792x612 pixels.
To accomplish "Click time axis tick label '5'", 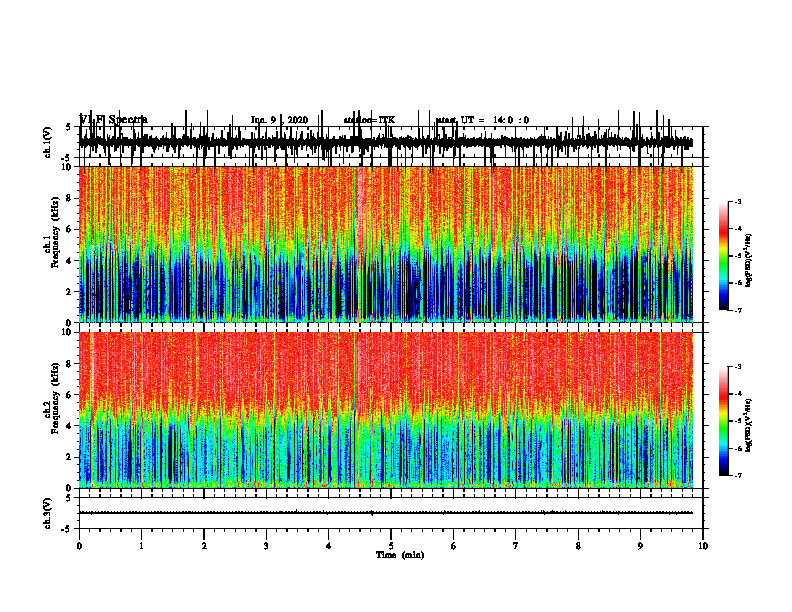I will [x=391, y=546].
